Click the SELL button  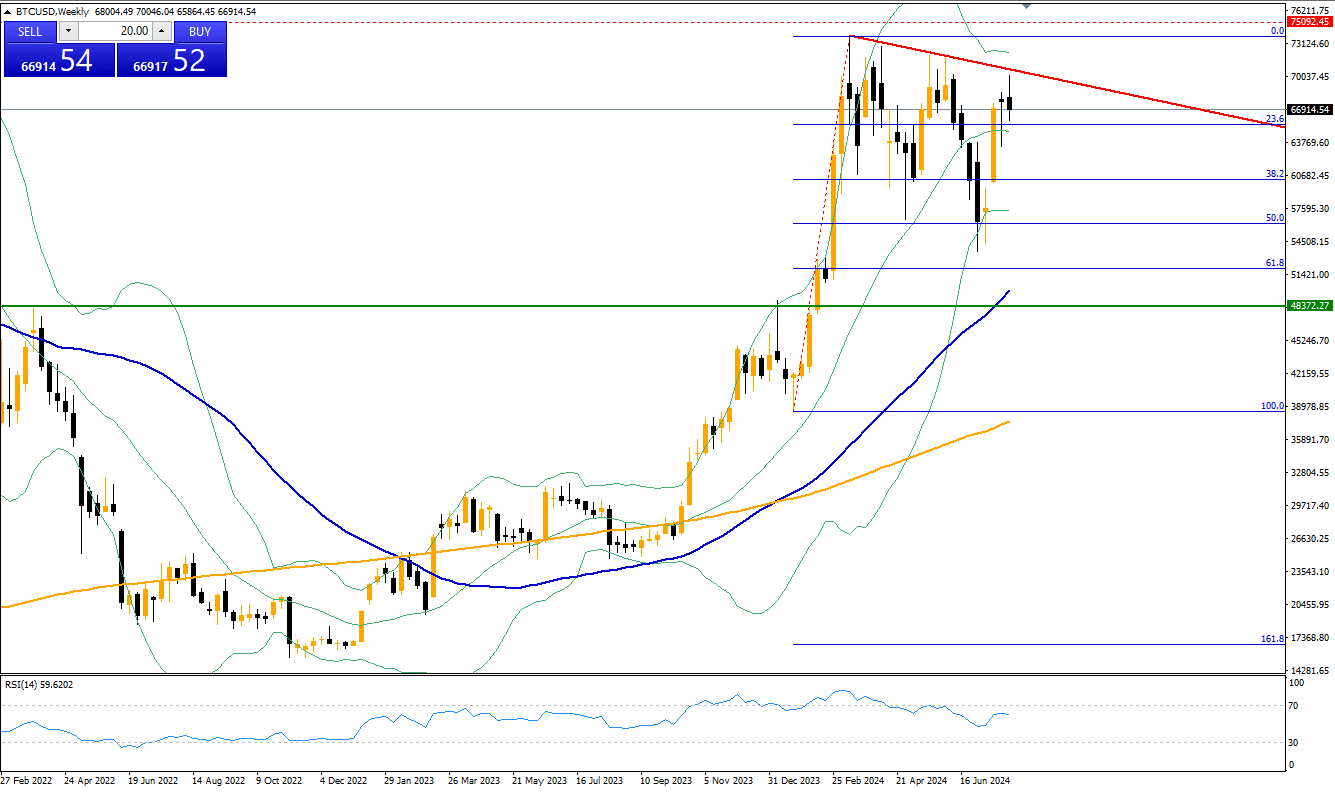point(30,31)
